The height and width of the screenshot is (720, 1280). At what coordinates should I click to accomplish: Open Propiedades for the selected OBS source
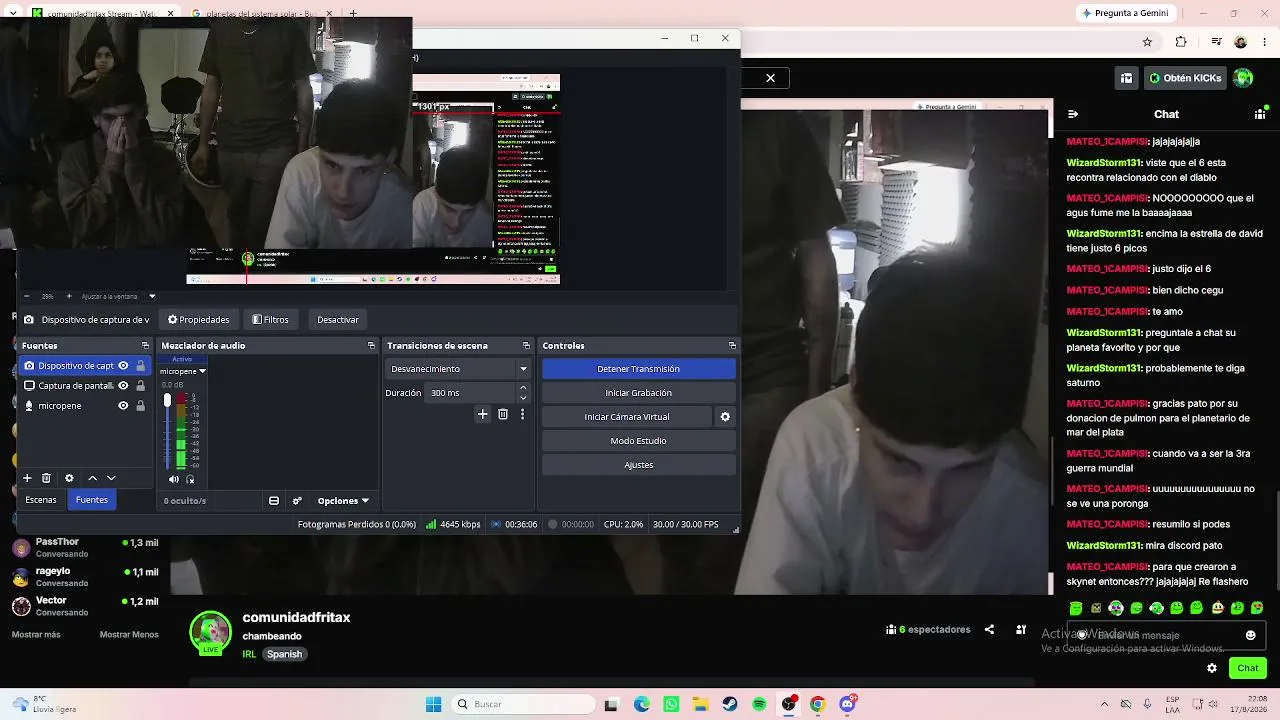click(x=199, y=320)
